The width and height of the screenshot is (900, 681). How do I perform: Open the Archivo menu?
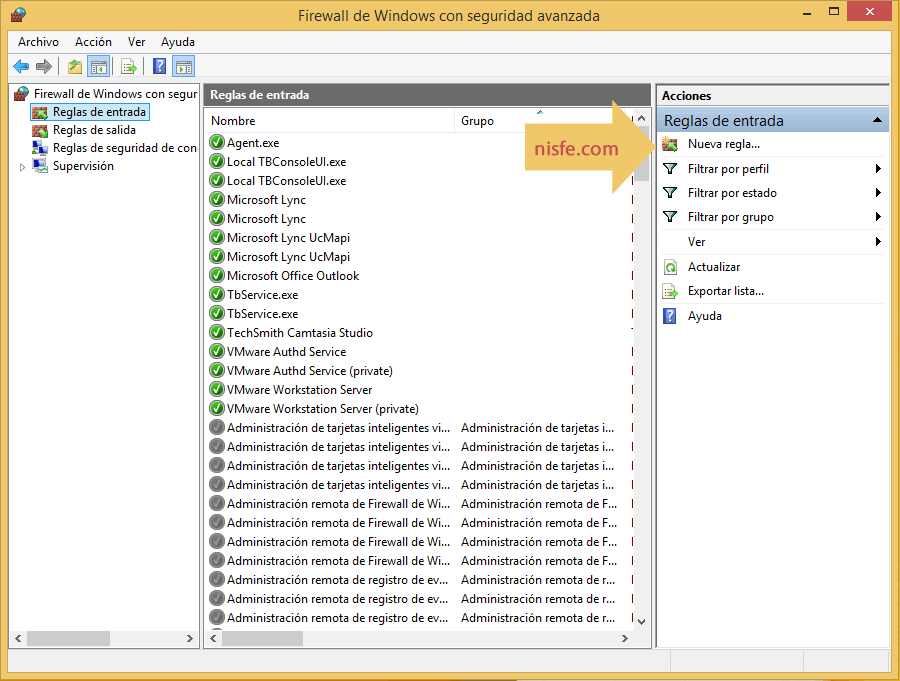point(38,42)
